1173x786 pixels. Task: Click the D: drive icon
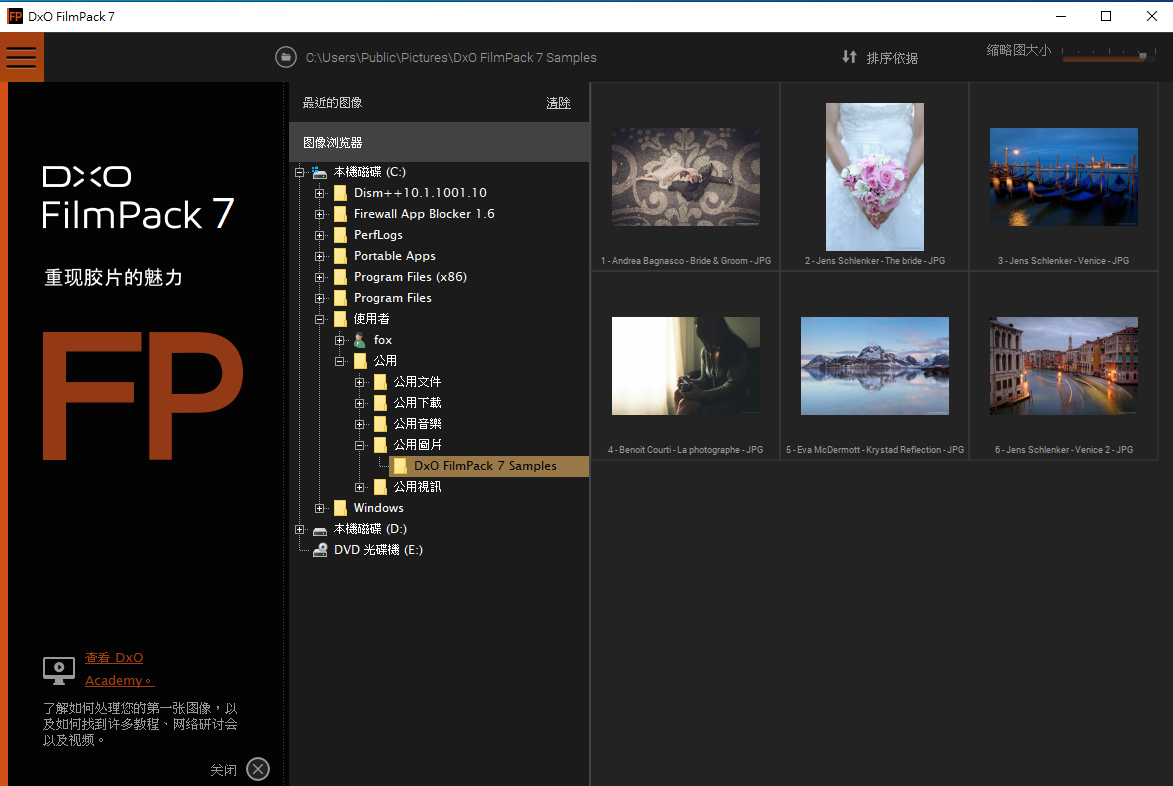point(319,529)
